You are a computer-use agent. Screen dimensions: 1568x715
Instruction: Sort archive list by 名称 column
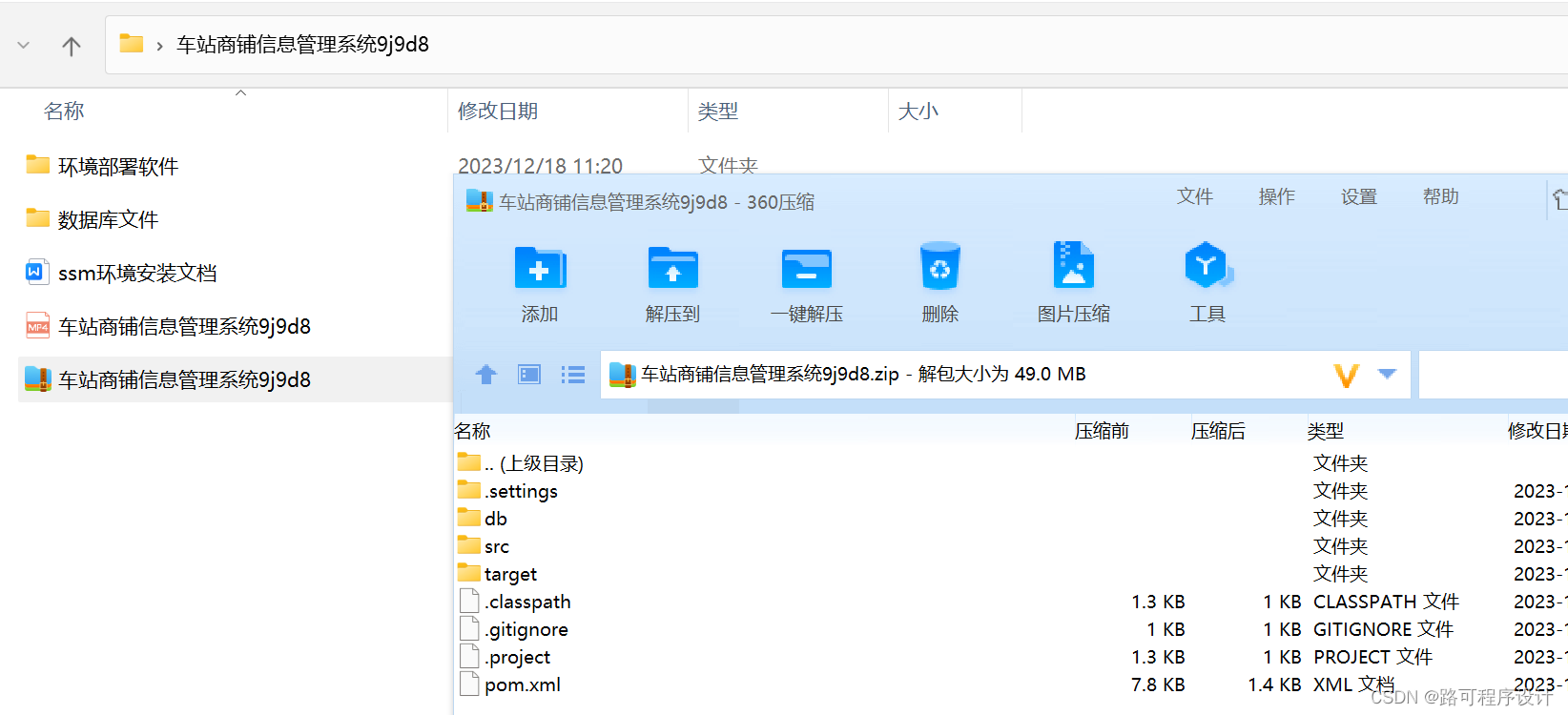click(473, 431)
